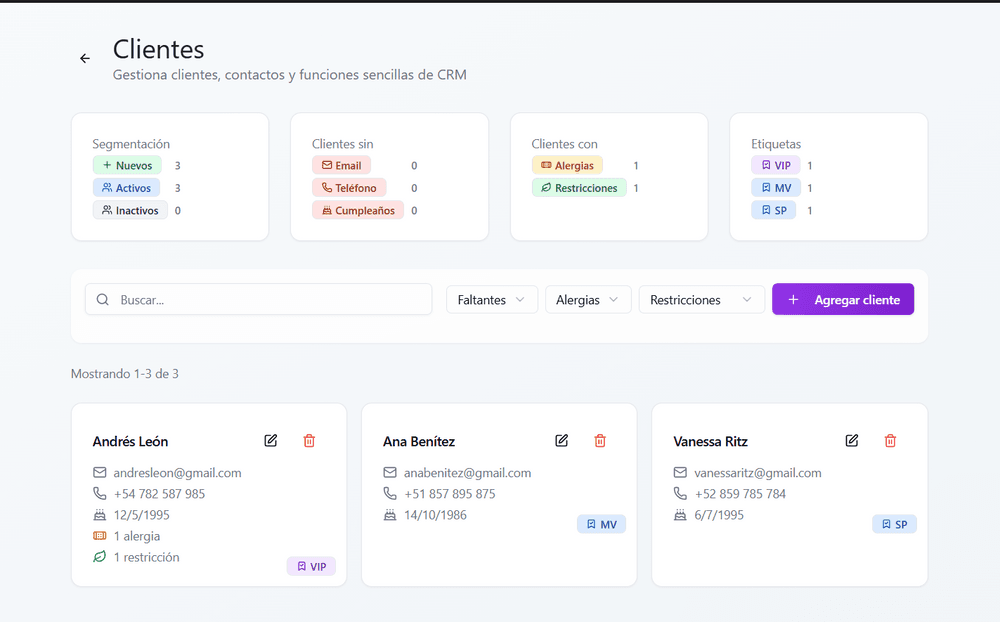Focus the Buscar search field
Screen dimensions: 1000x622
coord(270,300)
